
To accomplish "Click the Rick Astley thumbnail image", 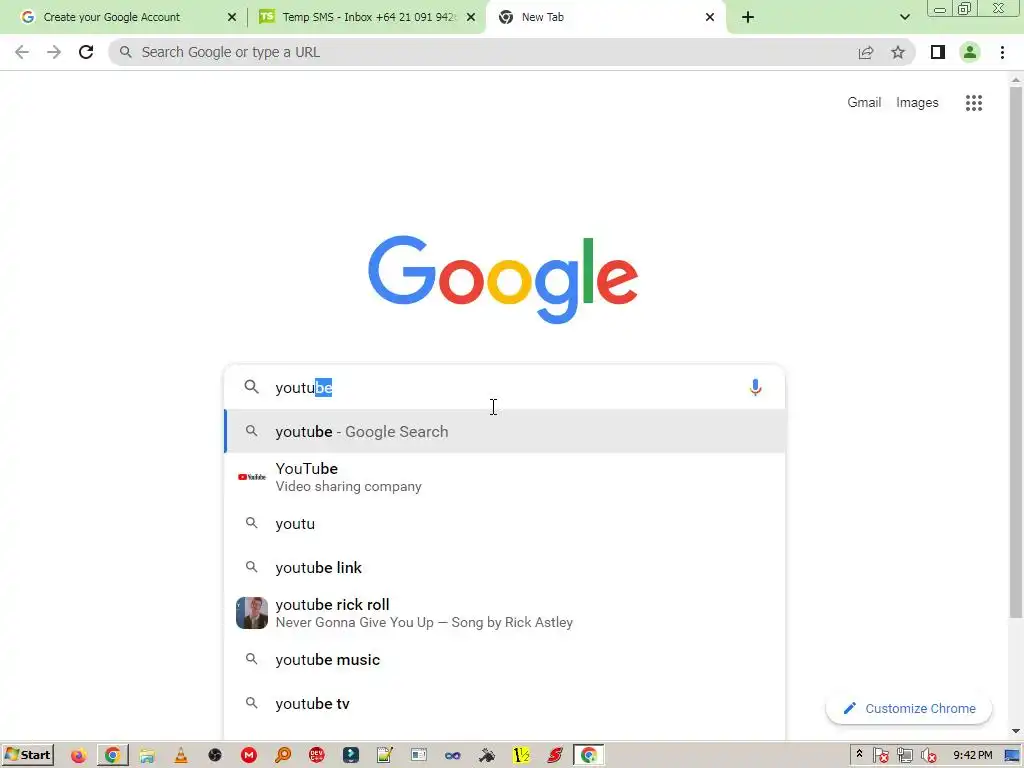I will (251, 613).
